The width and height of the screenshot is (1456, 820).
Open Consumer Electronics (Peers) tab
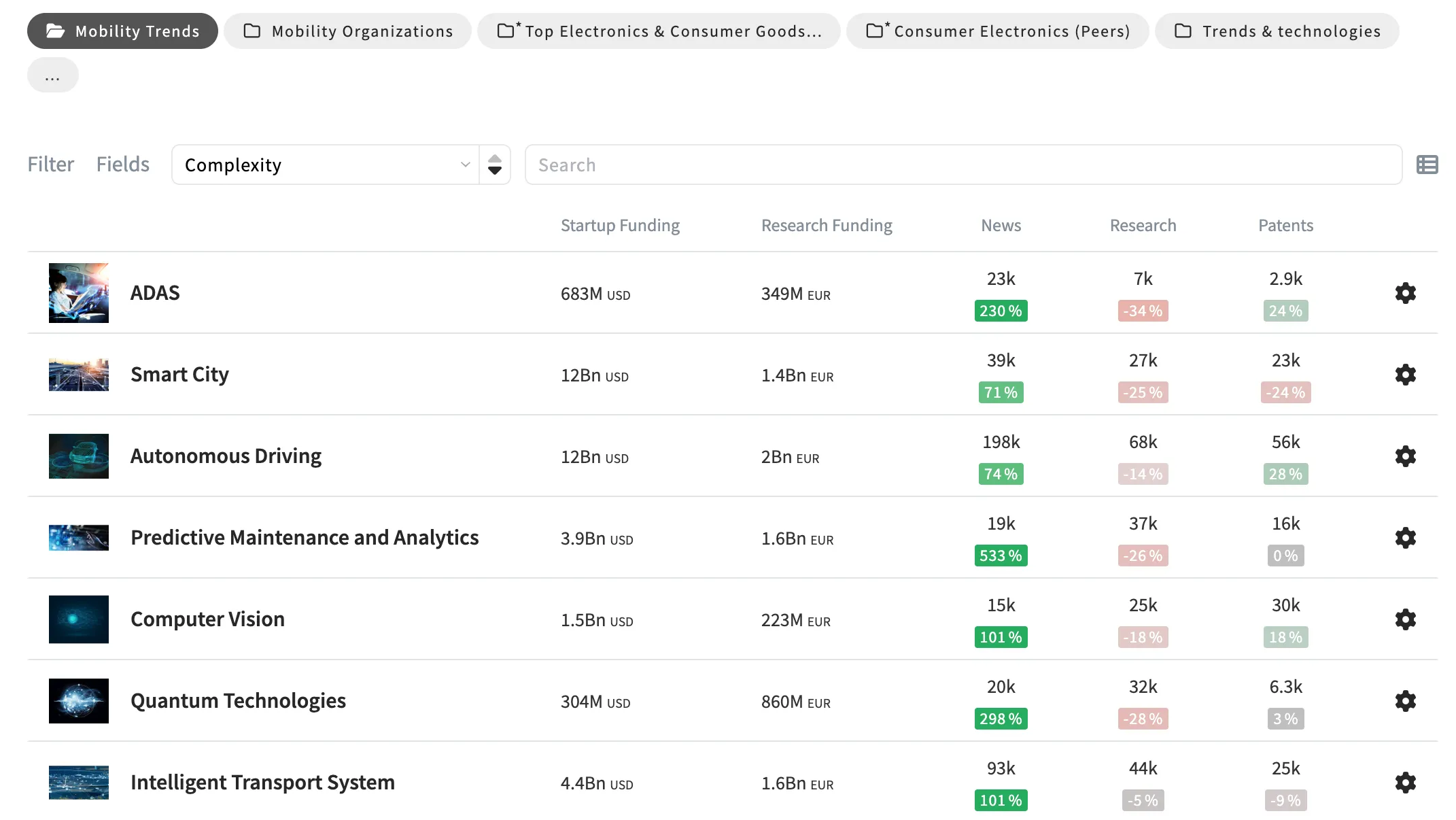point(997,31)
